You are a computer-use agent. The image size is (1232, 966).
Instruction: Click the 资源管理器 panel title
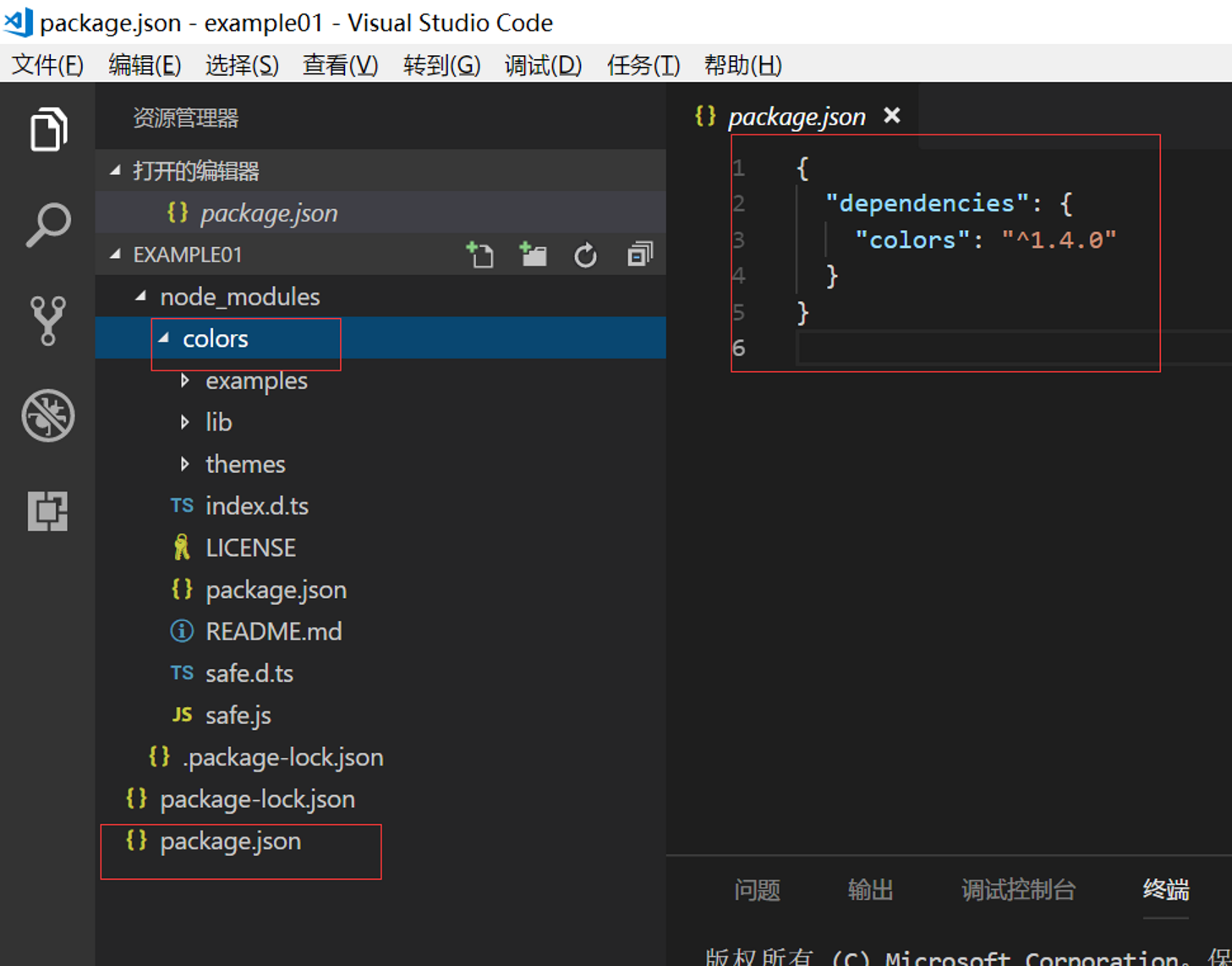[186, 118]
